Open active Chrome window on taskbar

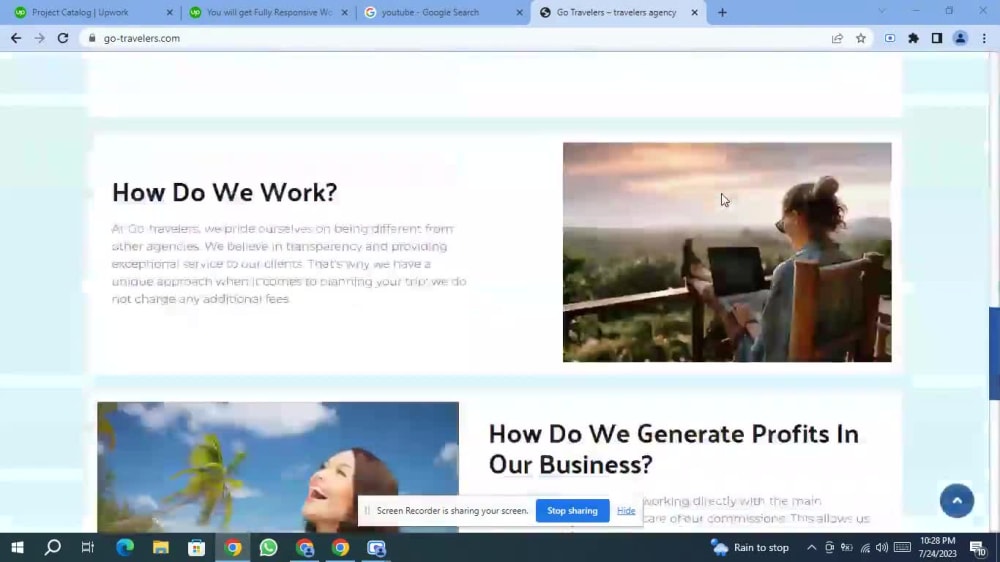point(233,547)
